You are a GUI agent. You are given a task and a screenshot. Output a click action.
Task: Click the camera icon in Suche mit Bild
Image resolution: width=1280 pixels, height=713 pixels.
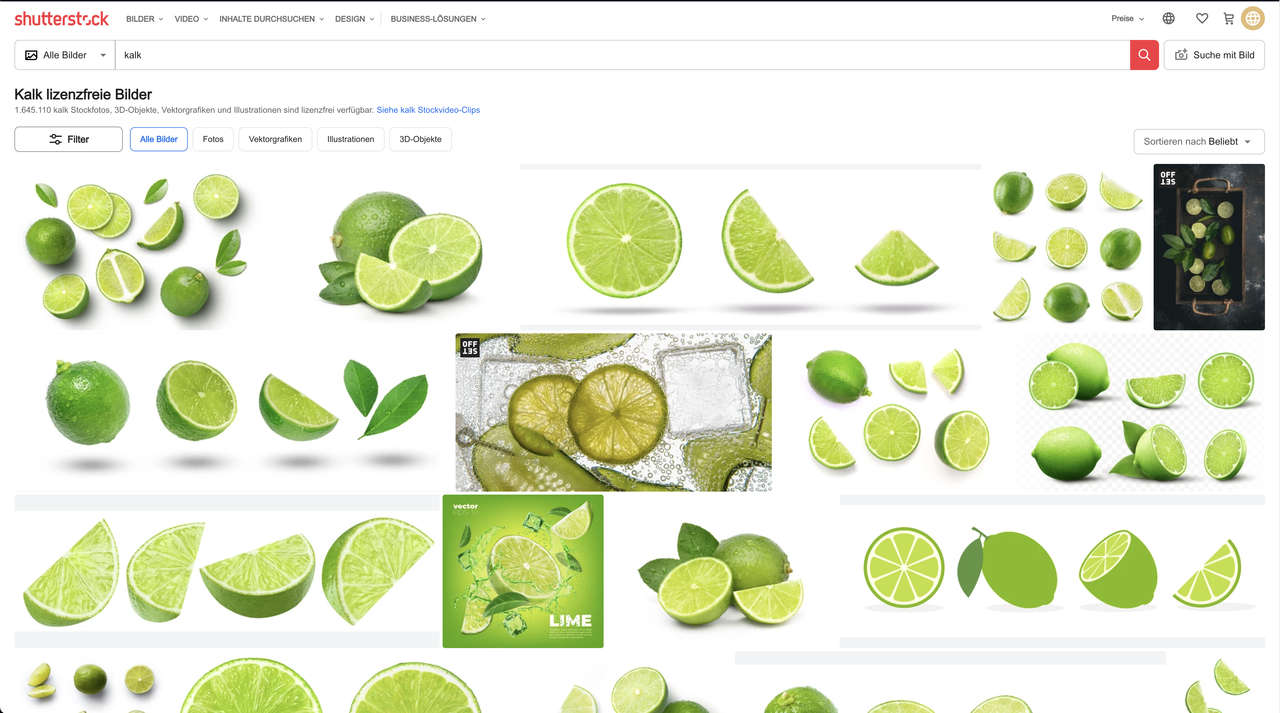pos(1181,55)
